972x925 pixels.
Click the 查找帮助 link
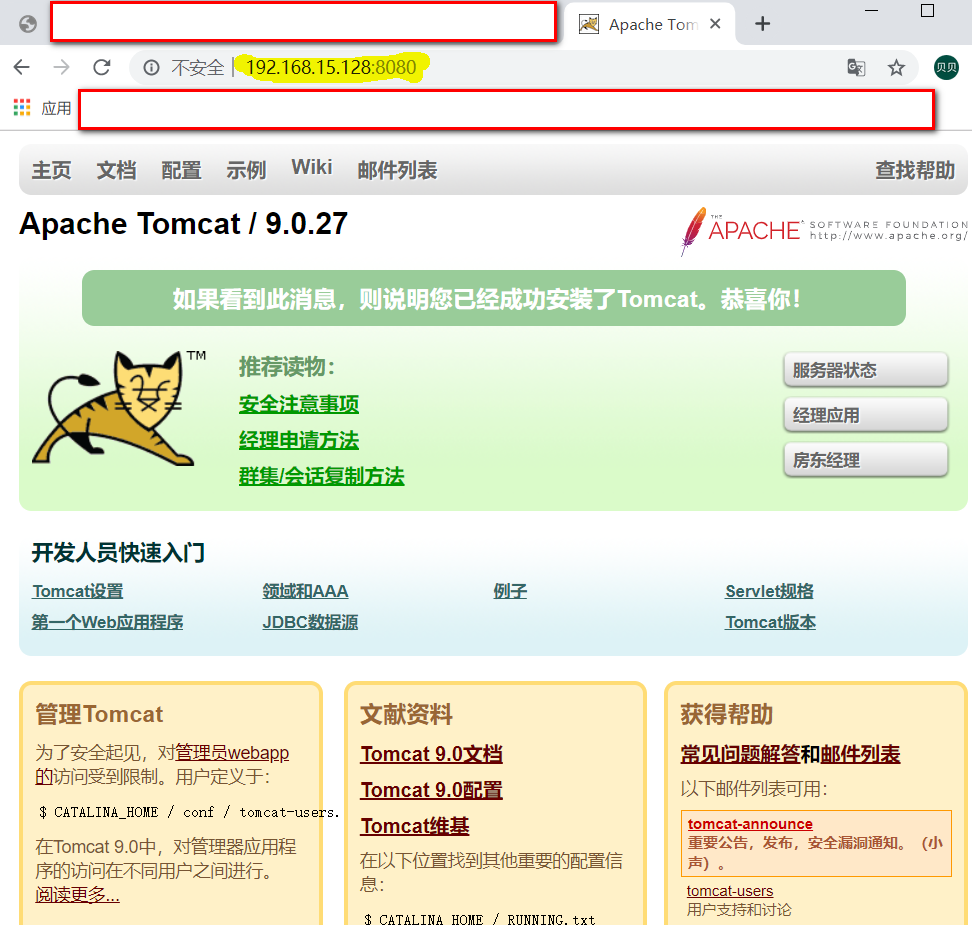[915, 170]
